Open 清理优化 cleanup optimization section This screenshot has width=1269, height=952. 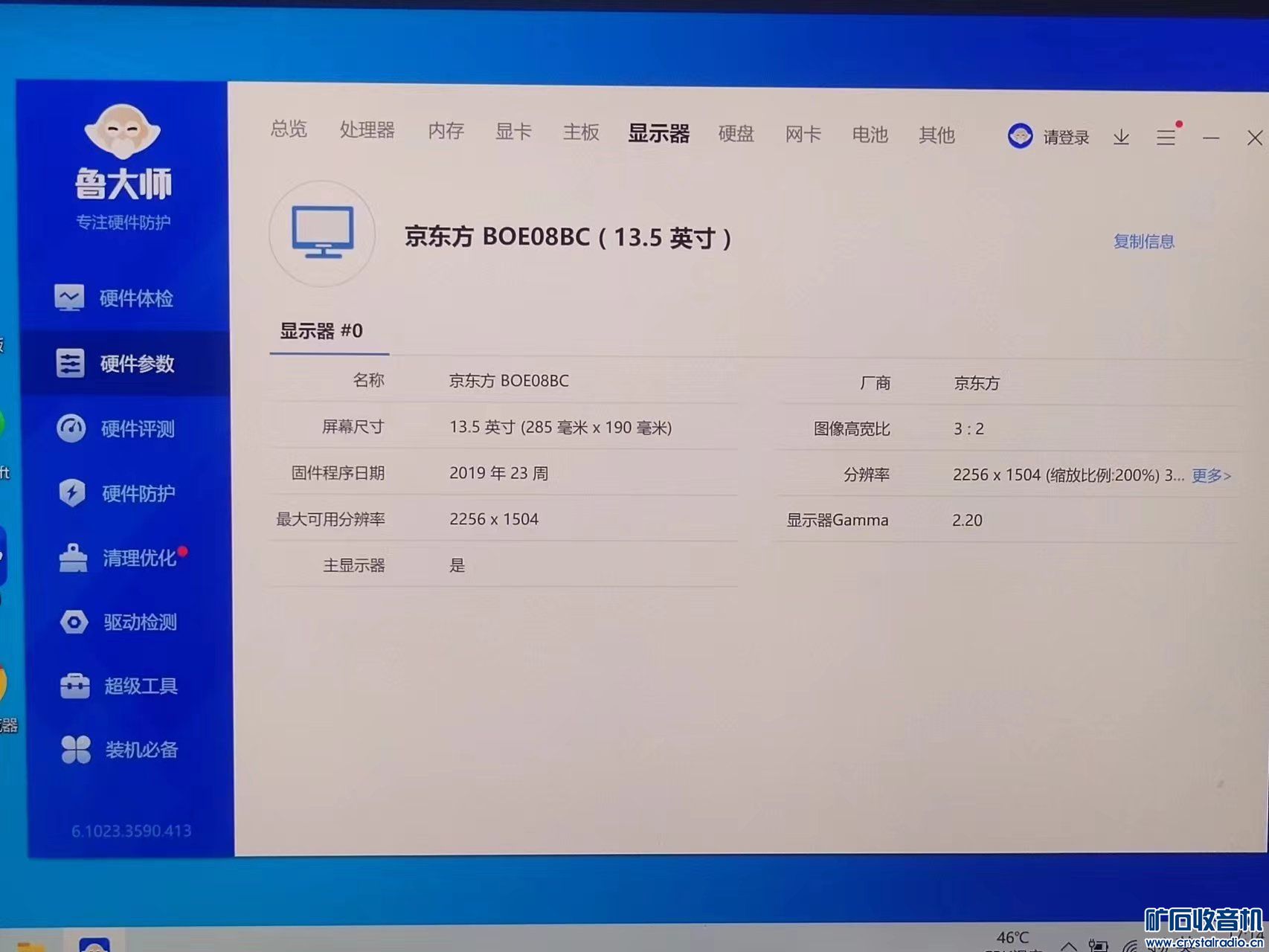(x=118, y=558)
